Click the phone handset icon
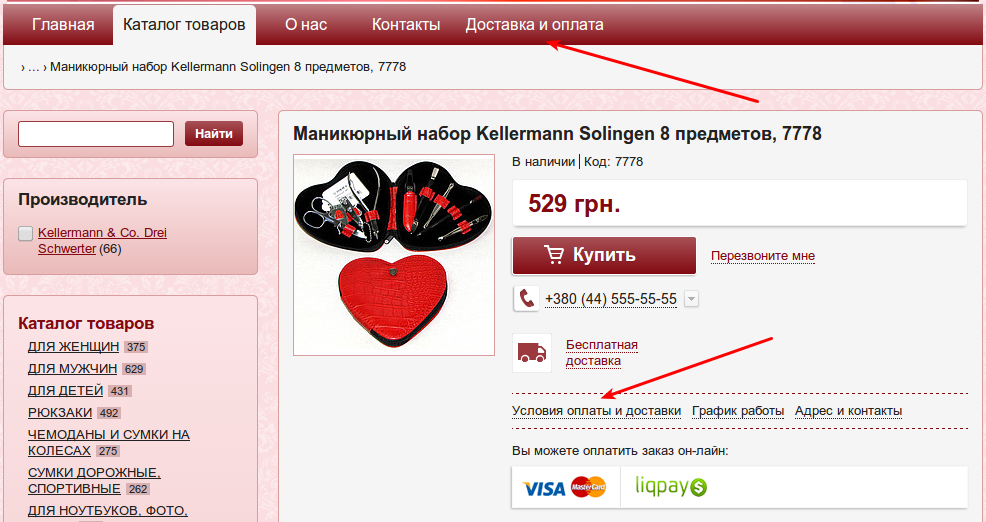 pos(526,299)
